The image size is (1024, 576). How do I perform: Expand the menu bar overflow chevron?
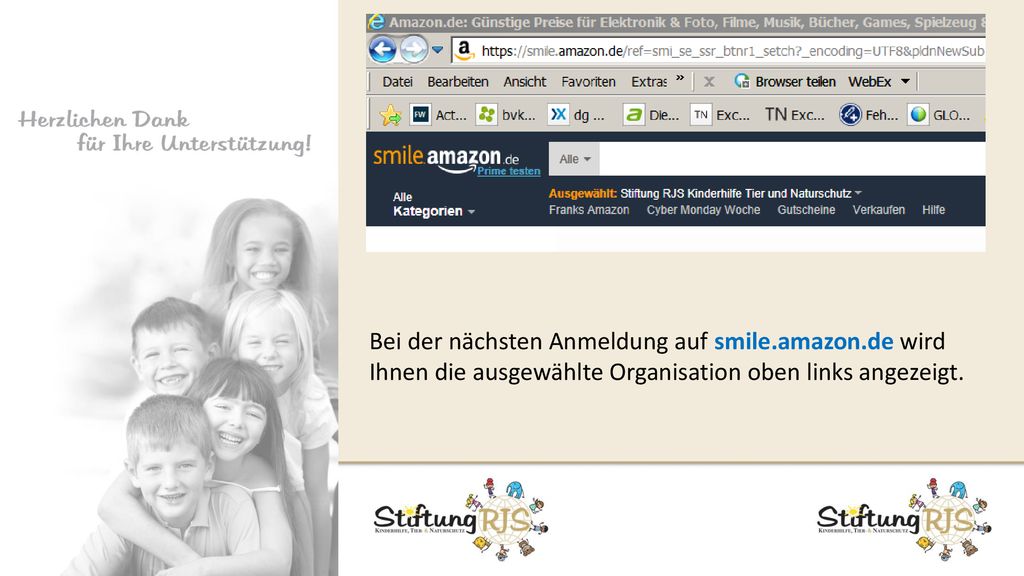point(680,78)
